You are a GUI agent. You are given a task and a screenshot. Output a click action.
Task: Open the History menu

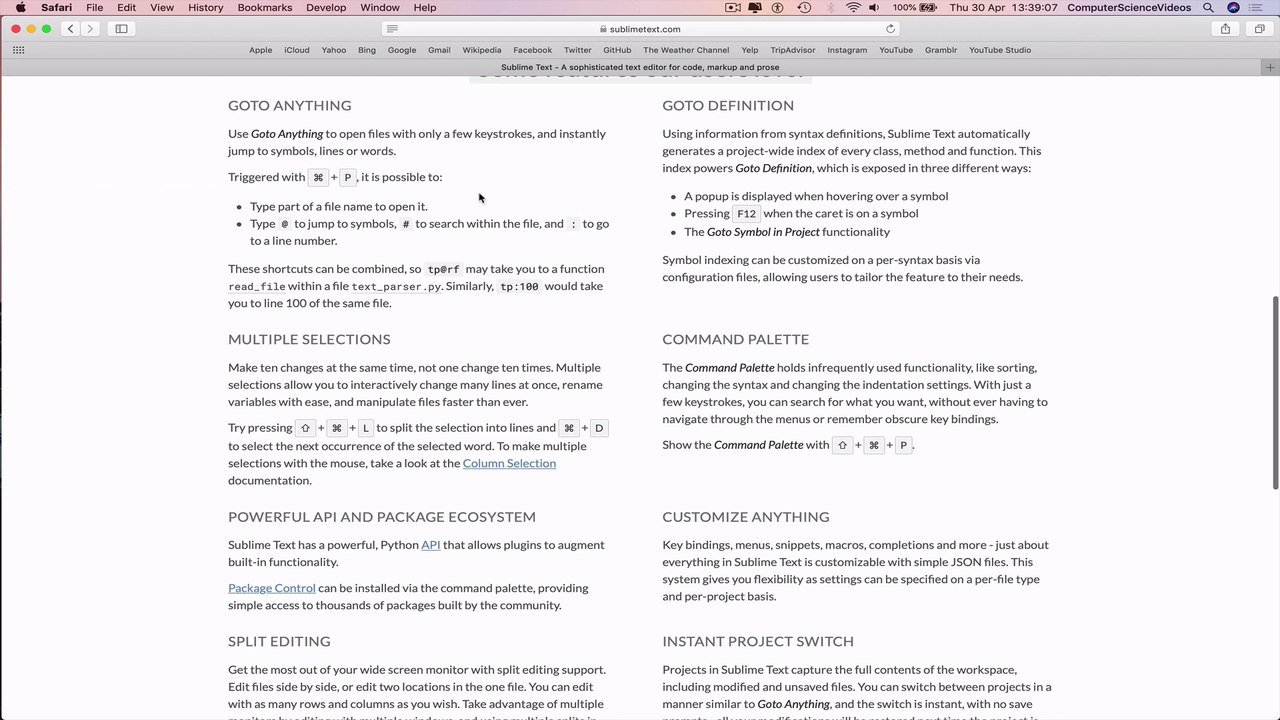(x=206, y=8)
